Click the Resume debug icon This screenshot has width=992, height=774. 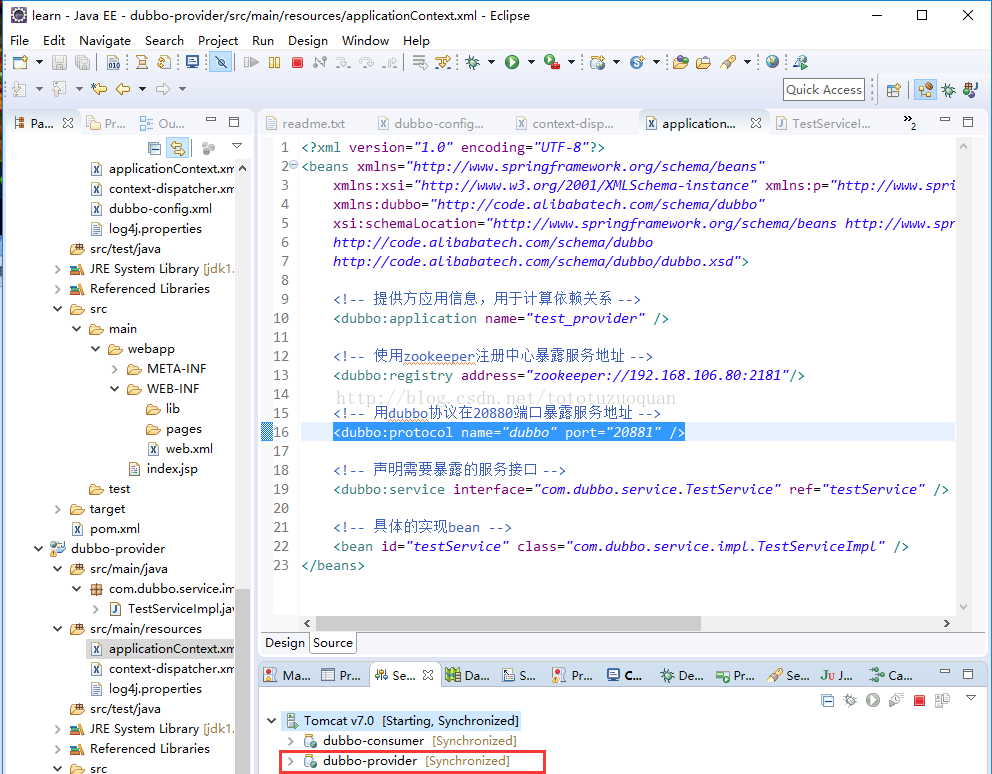point(251,62)
